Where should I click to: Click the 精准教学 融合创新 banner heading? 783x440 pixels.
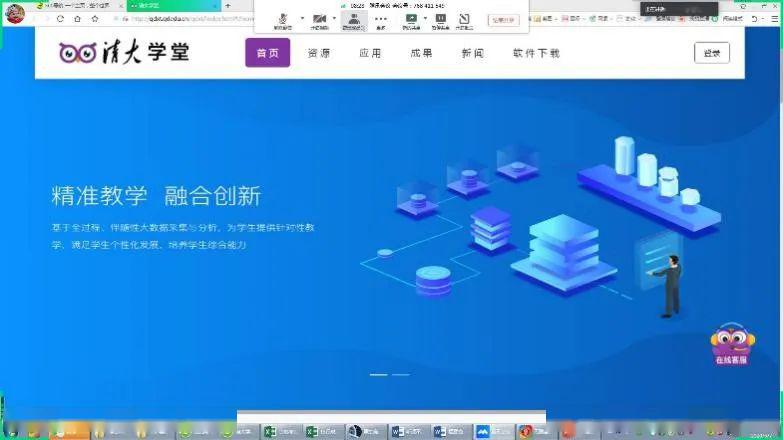coord(156,196)
